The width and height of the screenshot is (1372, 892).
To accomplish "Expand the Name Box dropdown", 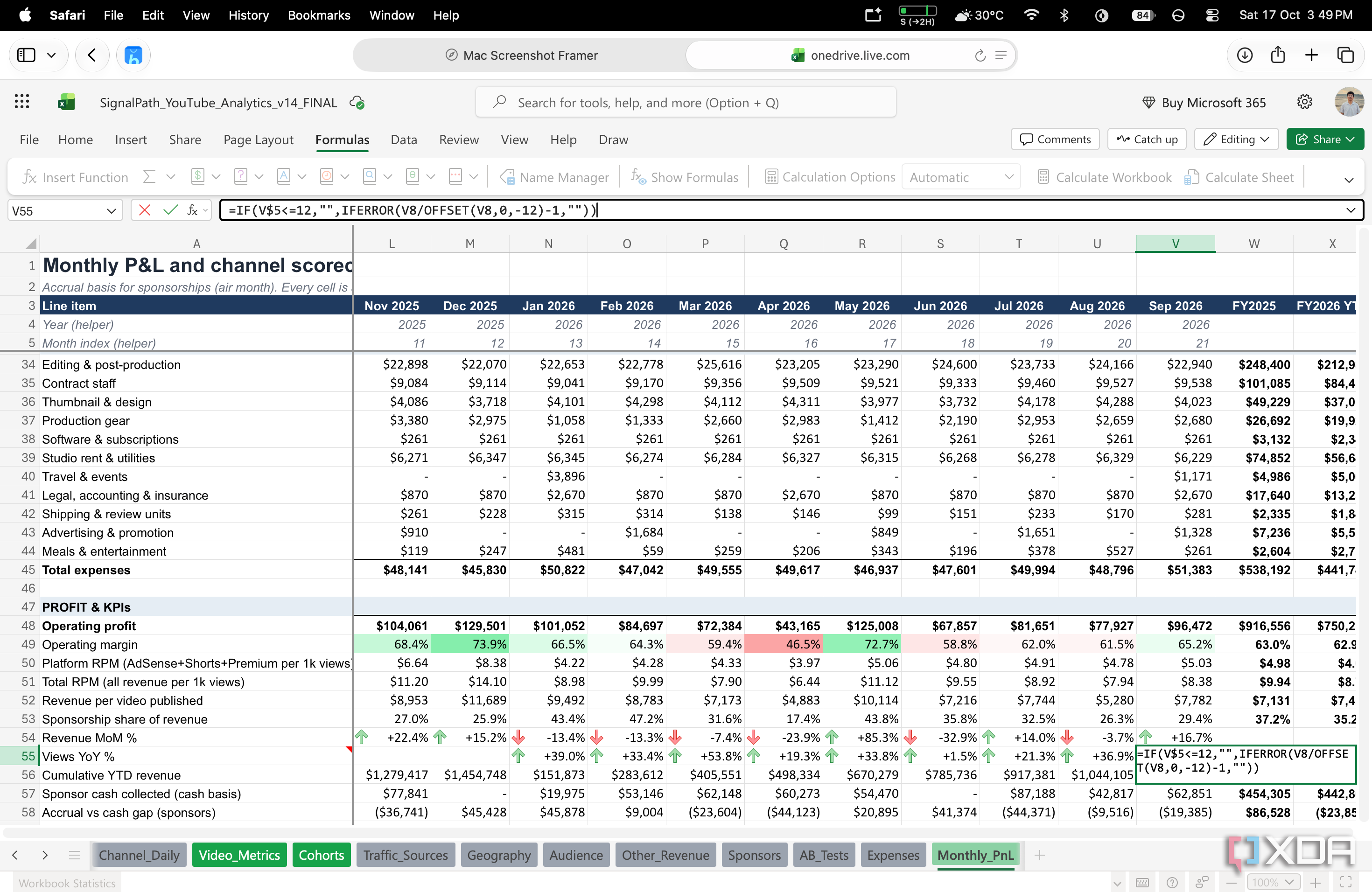I will [x=111, y=211].
